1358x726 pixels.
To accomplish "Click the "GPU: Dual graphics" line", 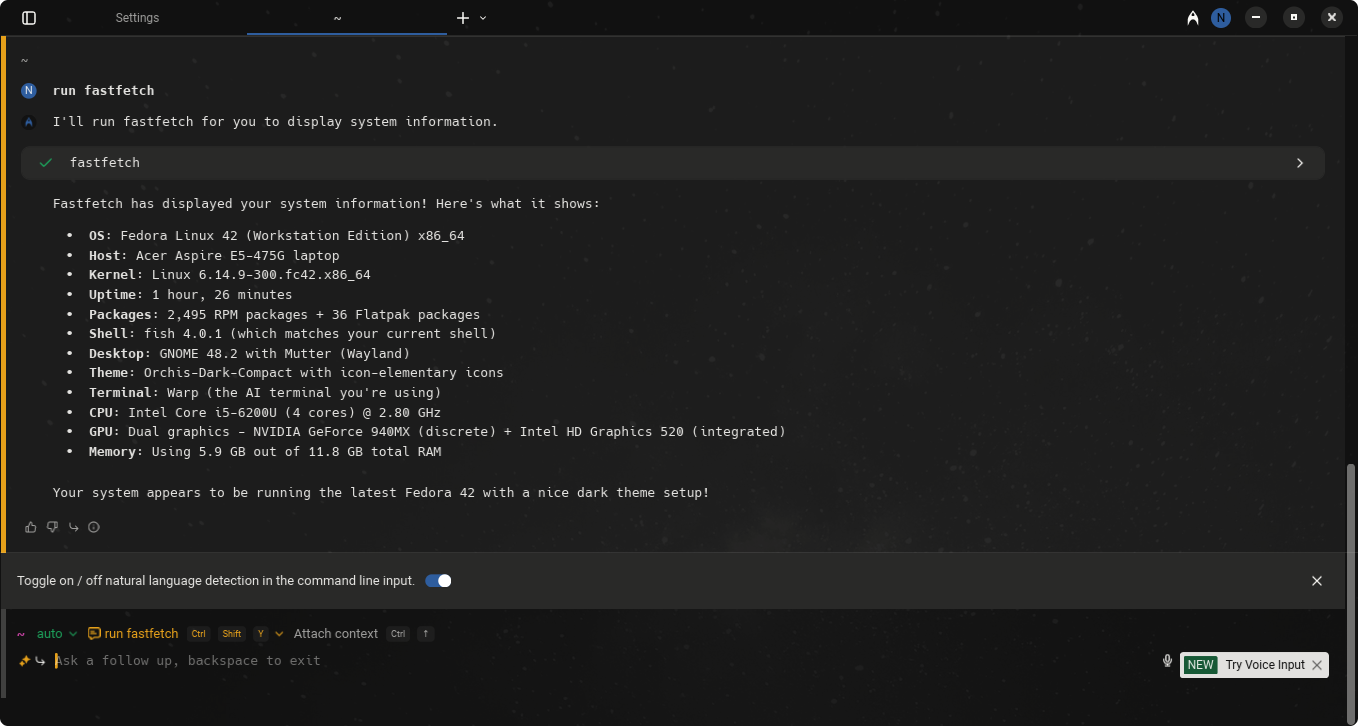I will pos(438,432).
